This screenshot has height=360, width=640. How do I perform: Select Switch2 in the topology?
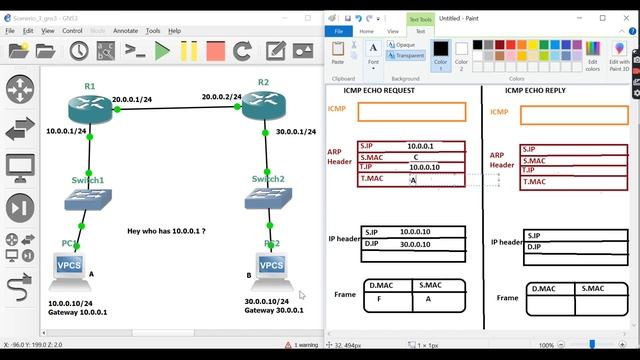[268, 198]
